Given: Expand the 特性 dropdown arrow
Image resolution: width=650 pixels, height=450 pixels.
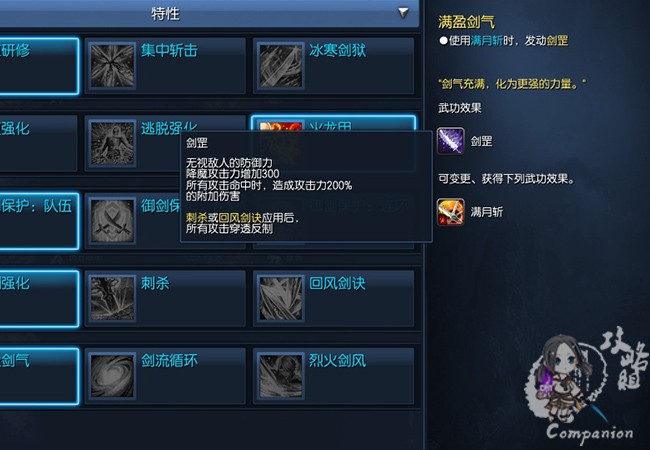Looking at the screenshot, I should coord(403,13).
